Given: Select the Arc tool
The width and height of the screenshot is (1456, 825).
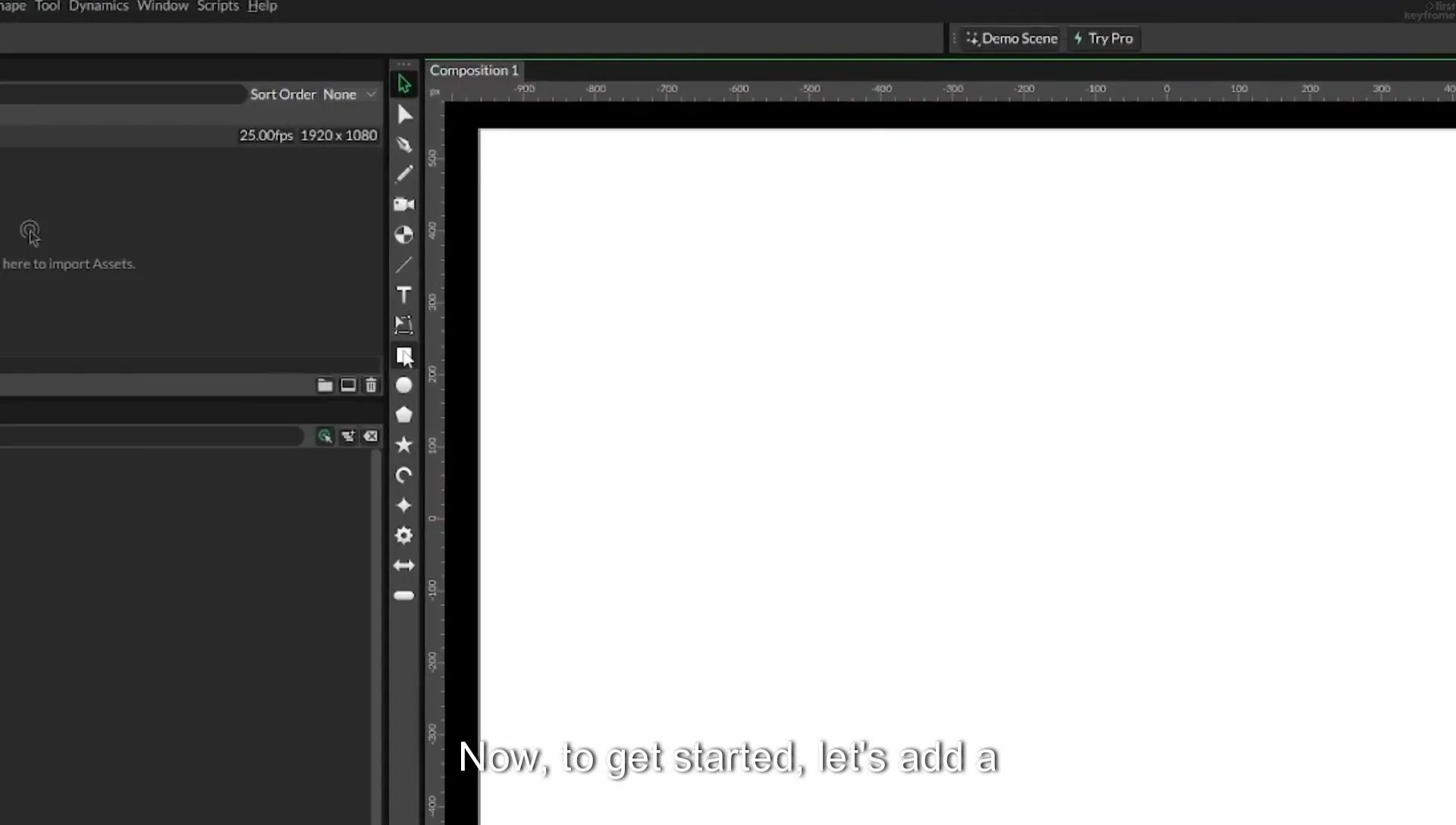Looking at the screenshot, I should click(x=403, y=475).
